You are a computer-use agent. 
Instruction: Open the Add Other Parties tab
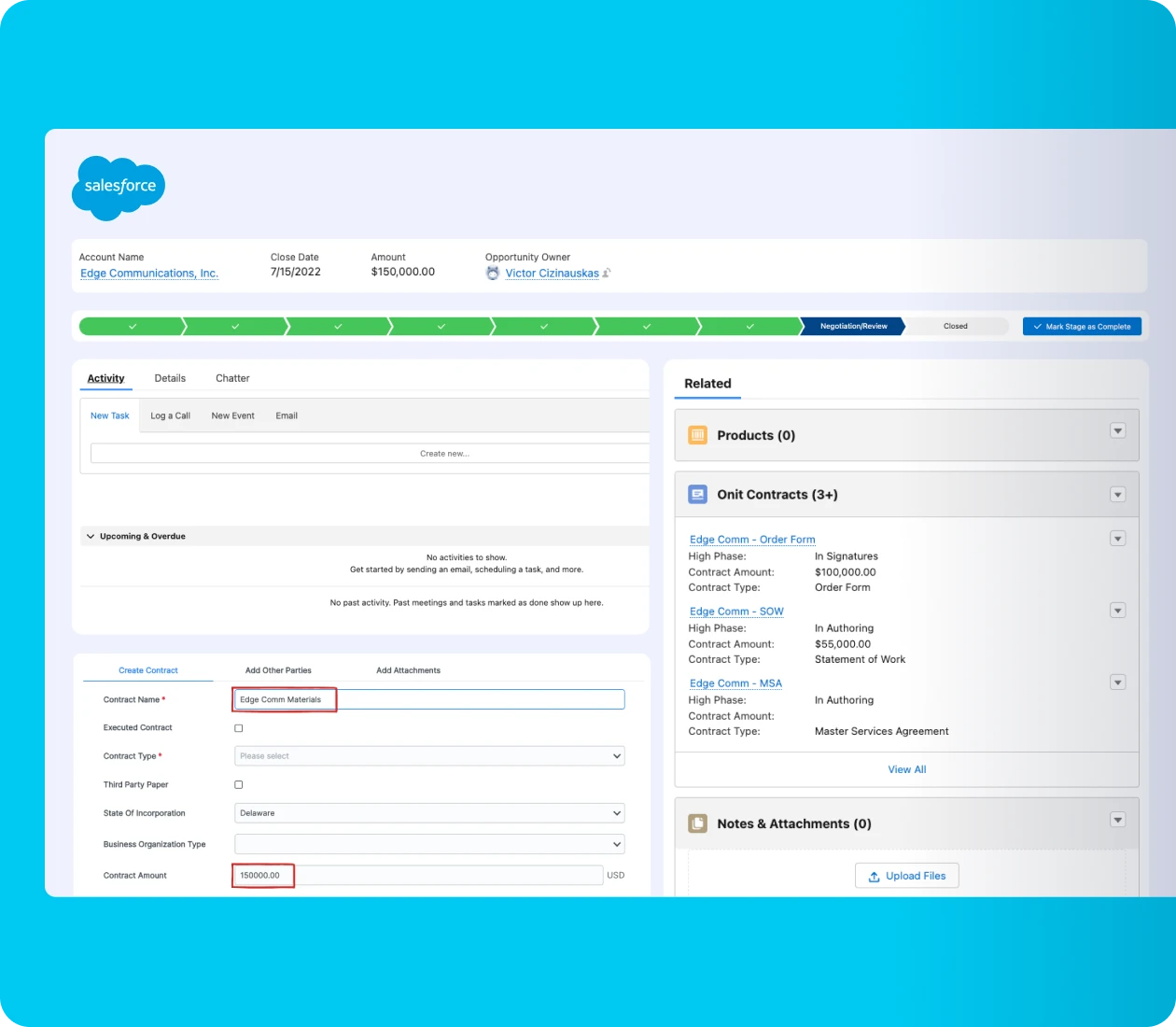click(278, 670)
